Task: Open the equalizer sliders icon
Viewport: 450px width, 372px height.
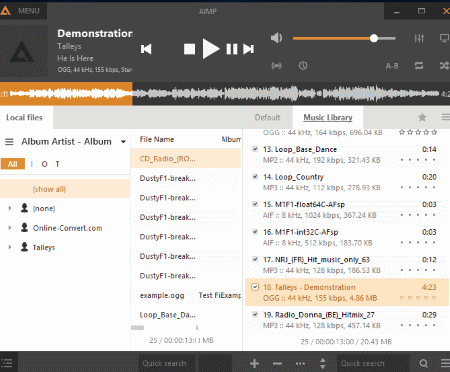Action: [x=419, y=38]
